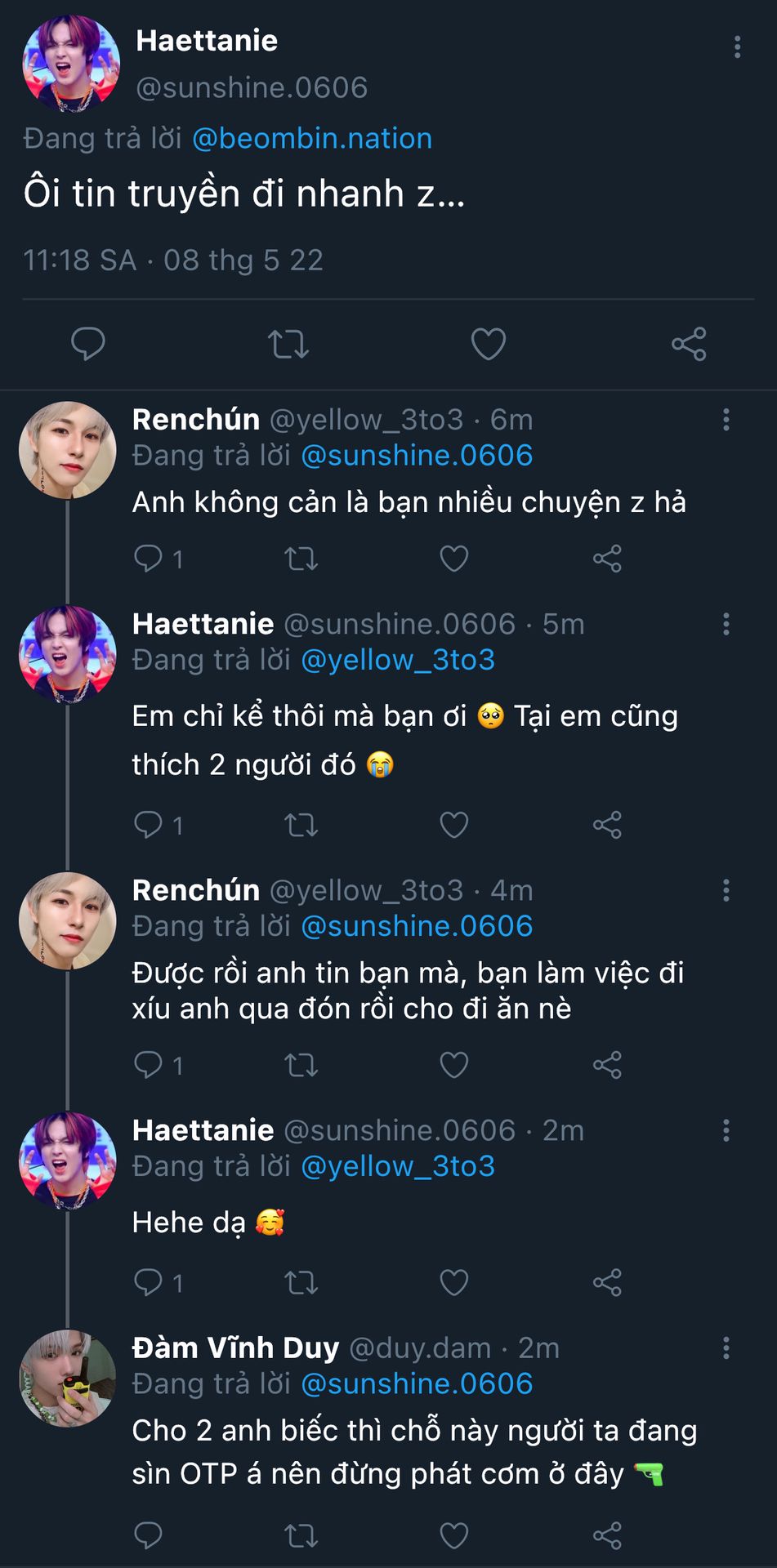Open Renchún's avatar on the 6m reply
This screenshot has width=777, height=1568.
point(68,450)
